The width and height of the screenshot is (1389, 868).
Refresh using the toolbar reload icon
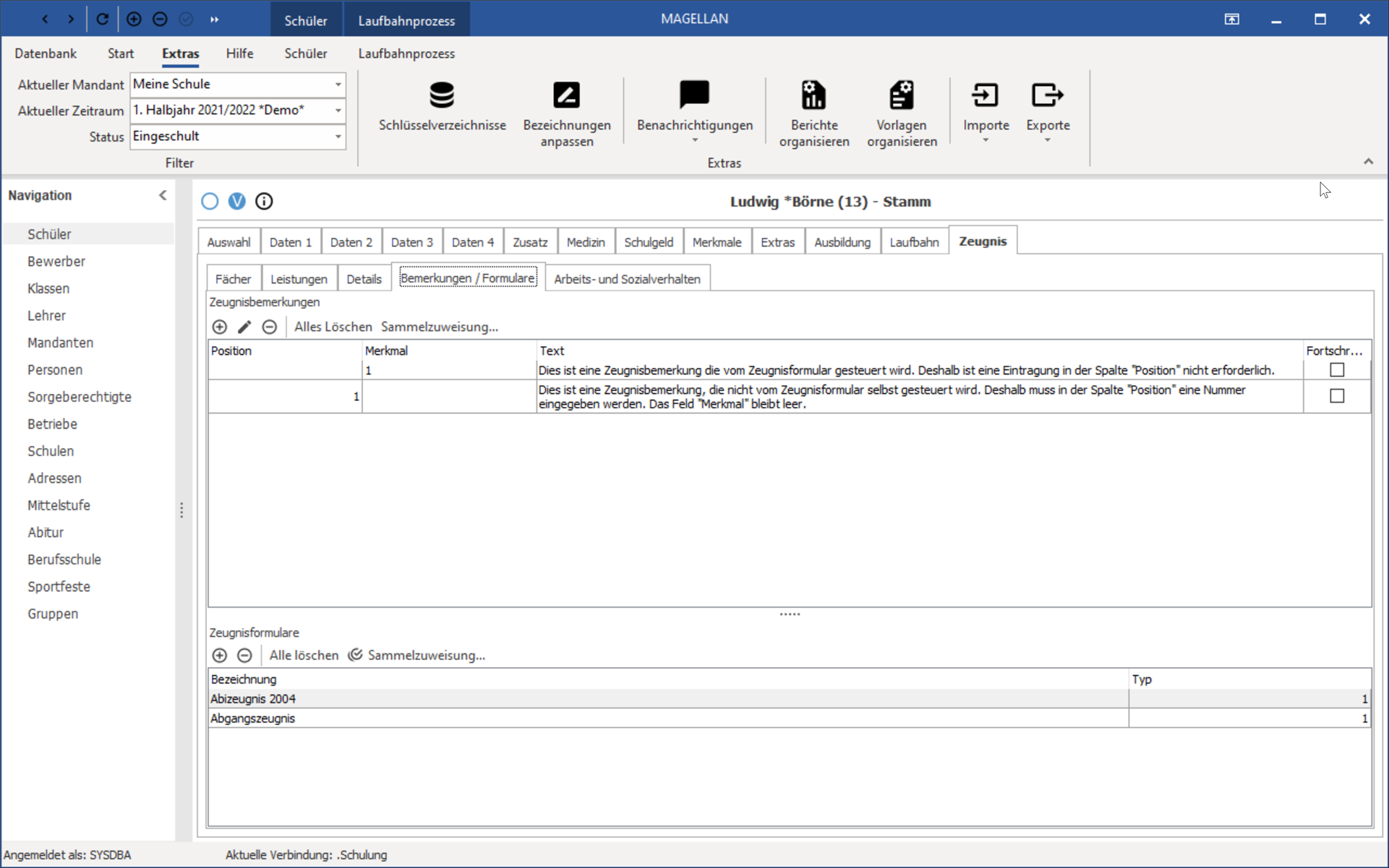pos(102,20)
